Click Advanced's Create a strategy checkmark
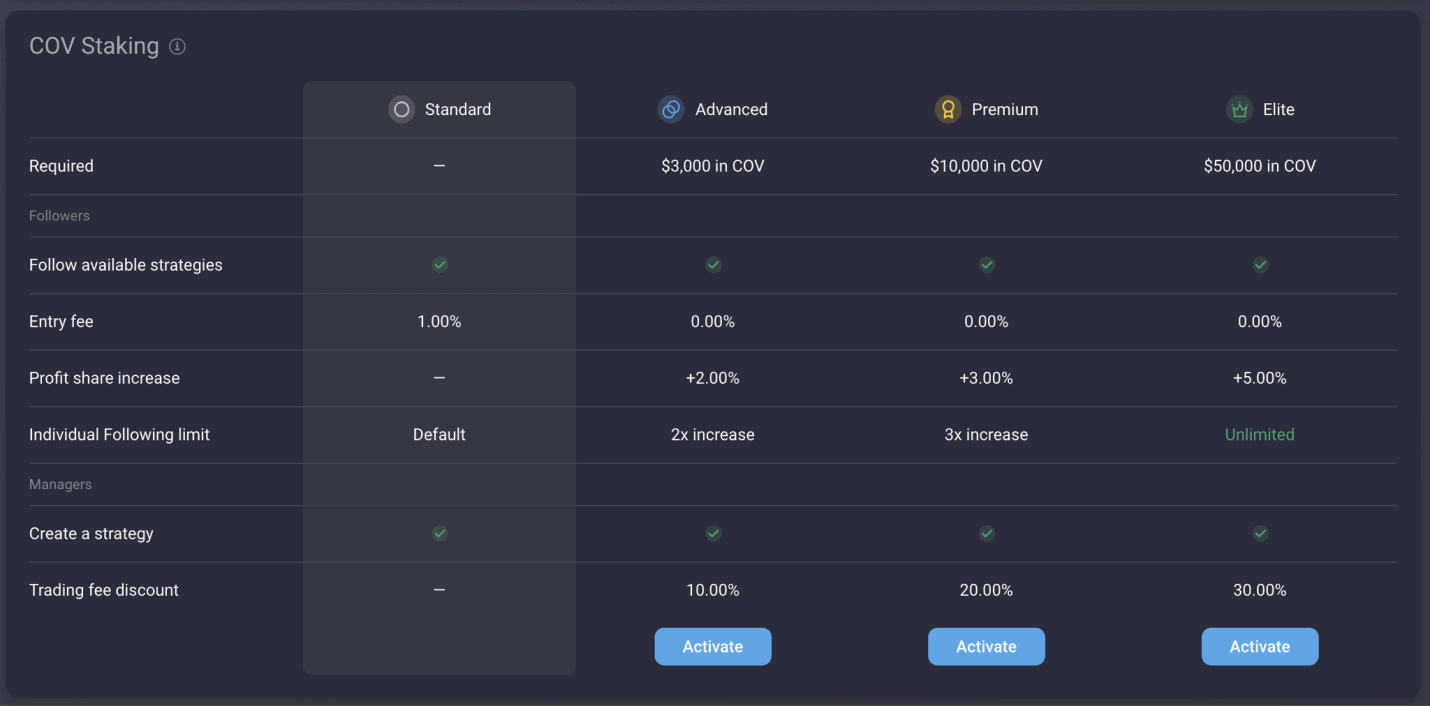 (x=713, y=534)
